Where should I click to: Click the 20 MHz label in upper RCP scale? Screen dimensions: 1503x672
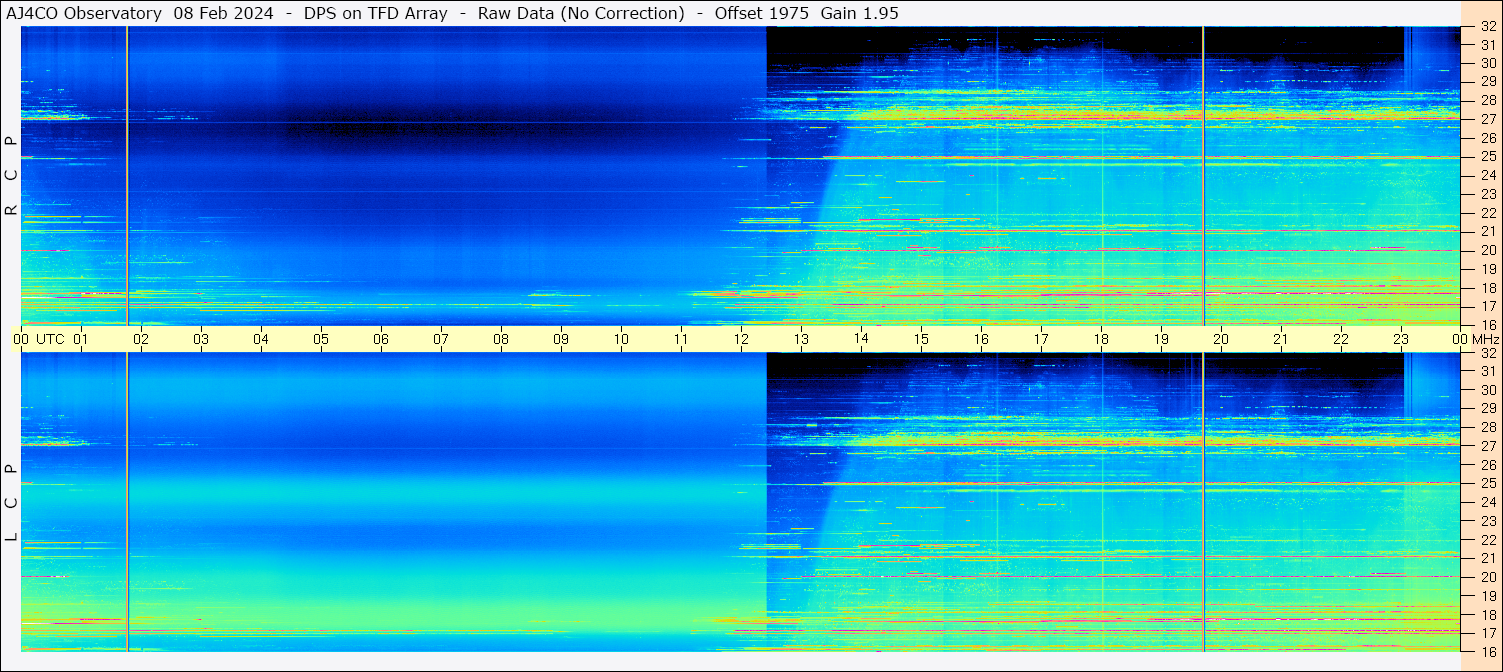1487,250
